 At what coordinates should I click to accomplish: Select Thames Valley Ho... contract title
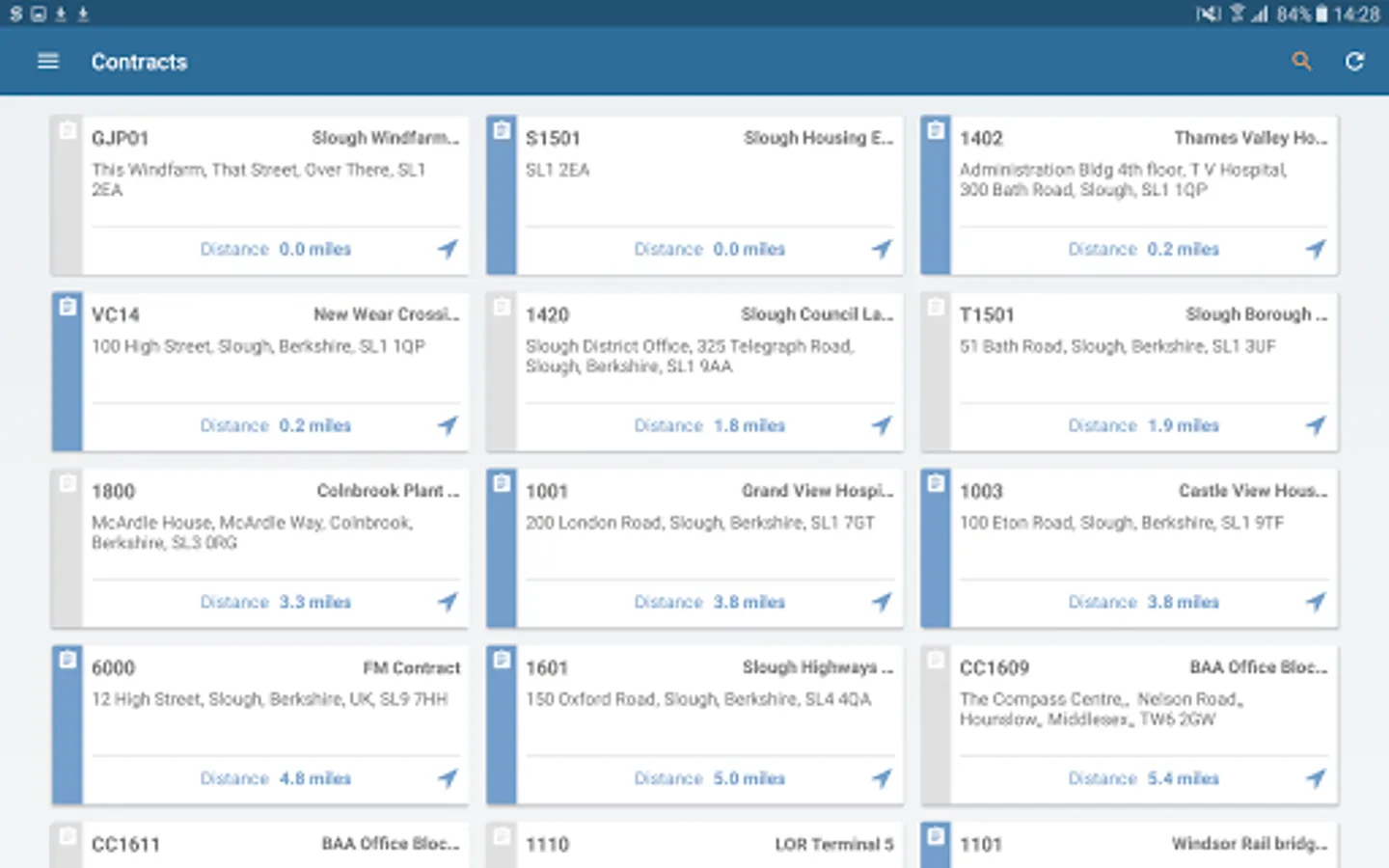coord(1251,138)
